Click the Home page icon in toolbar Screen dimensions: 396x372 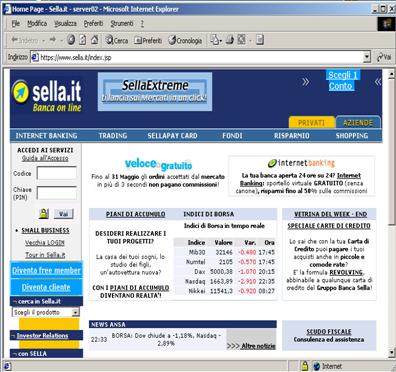coord(95,40)
